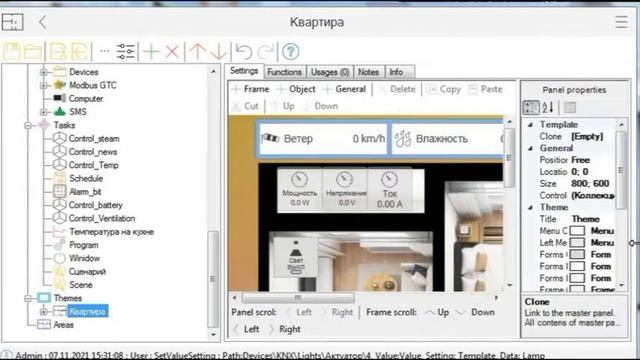Click the General add button
This screenshot has height=360, width=640.
(x=344, y=89)
